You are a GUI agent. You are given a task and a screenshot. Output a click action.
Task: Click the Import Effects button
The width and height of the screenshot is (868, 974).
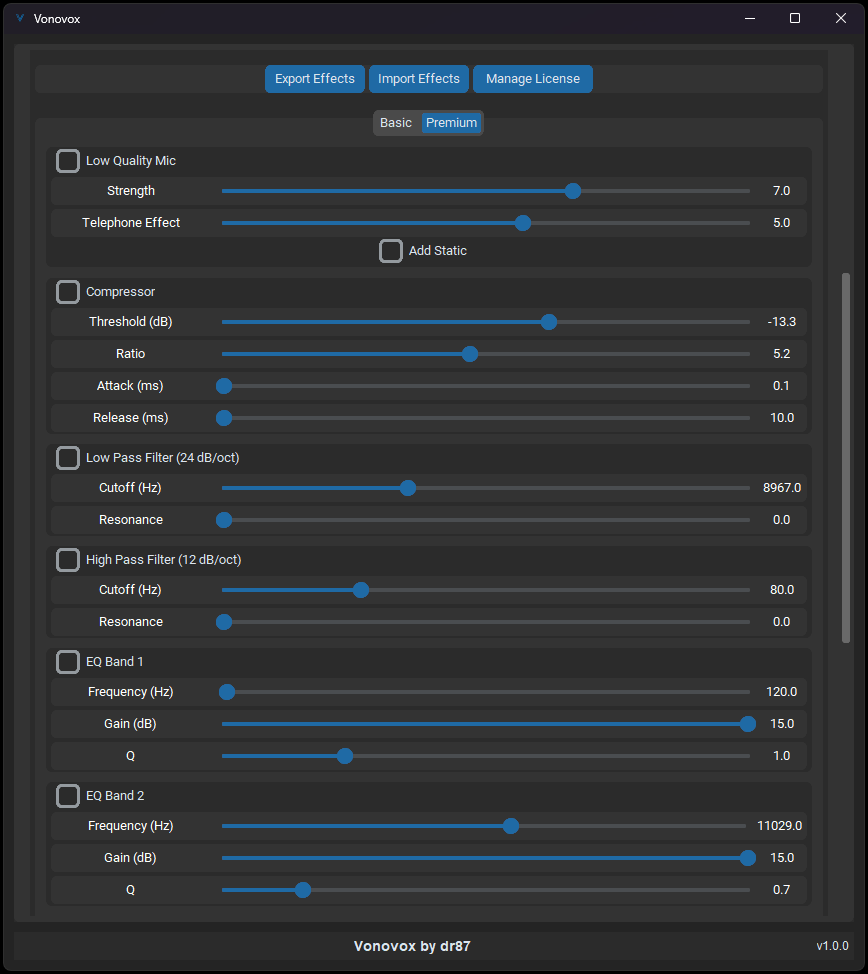(419, 79)
